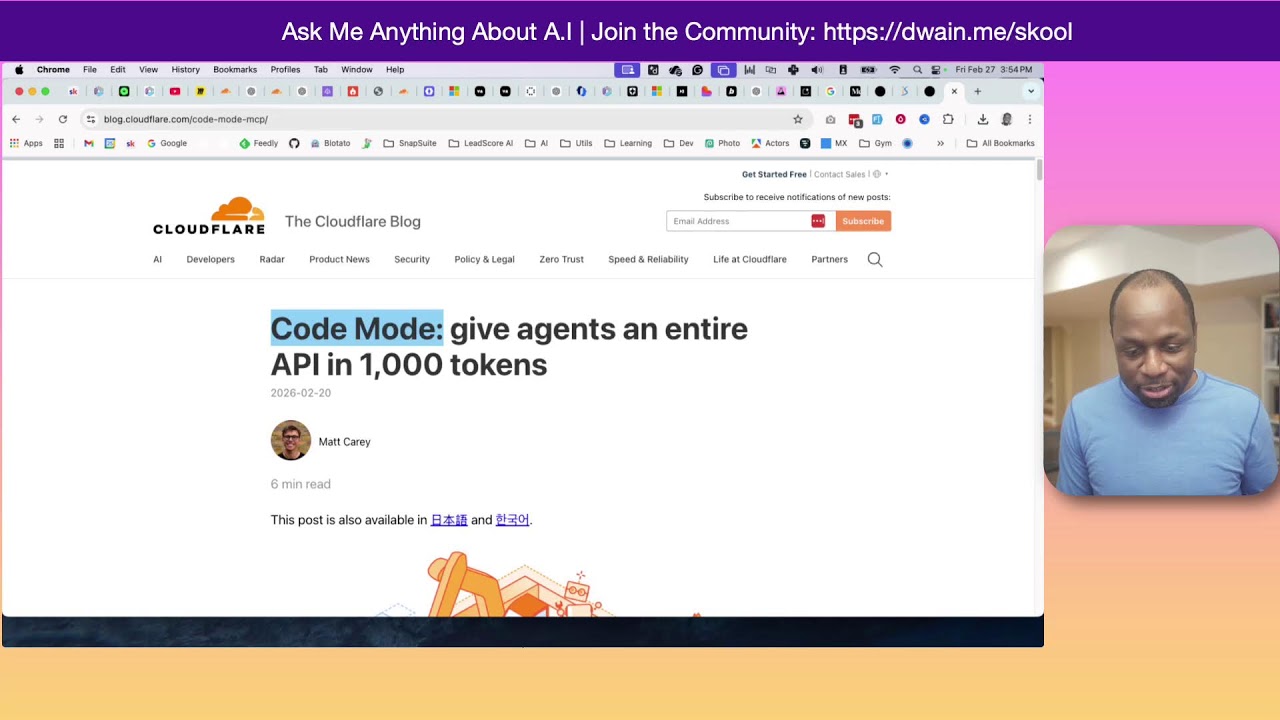Click the Get Started Free link

point(774,174)
